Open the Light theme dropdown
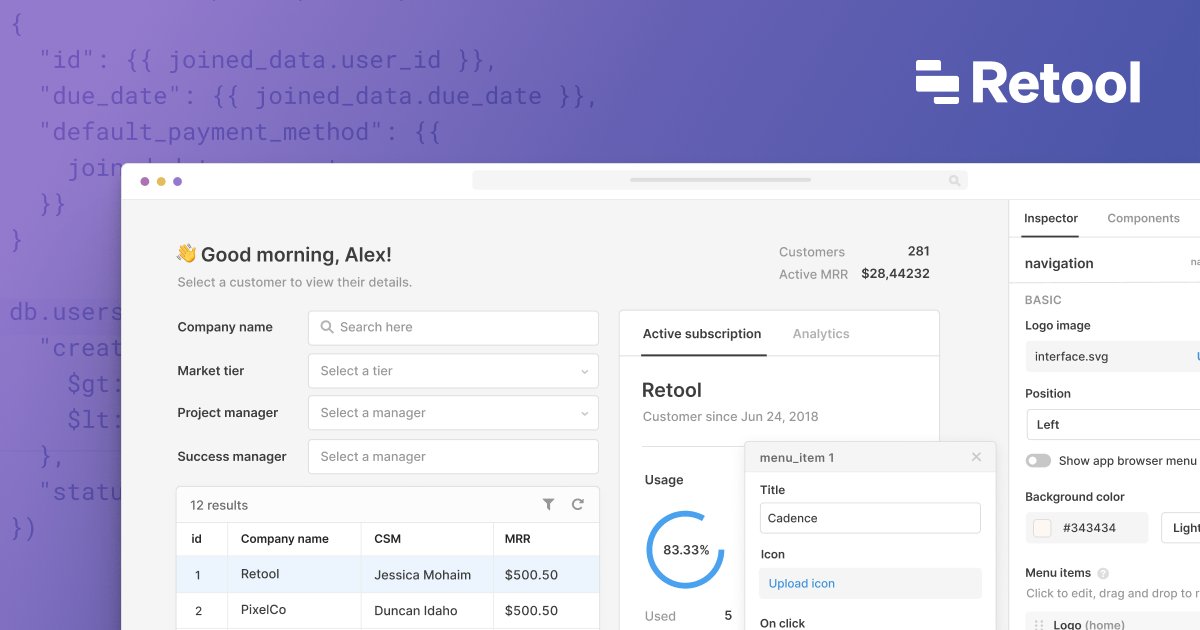1200x630 pixels. [1183, 527]
